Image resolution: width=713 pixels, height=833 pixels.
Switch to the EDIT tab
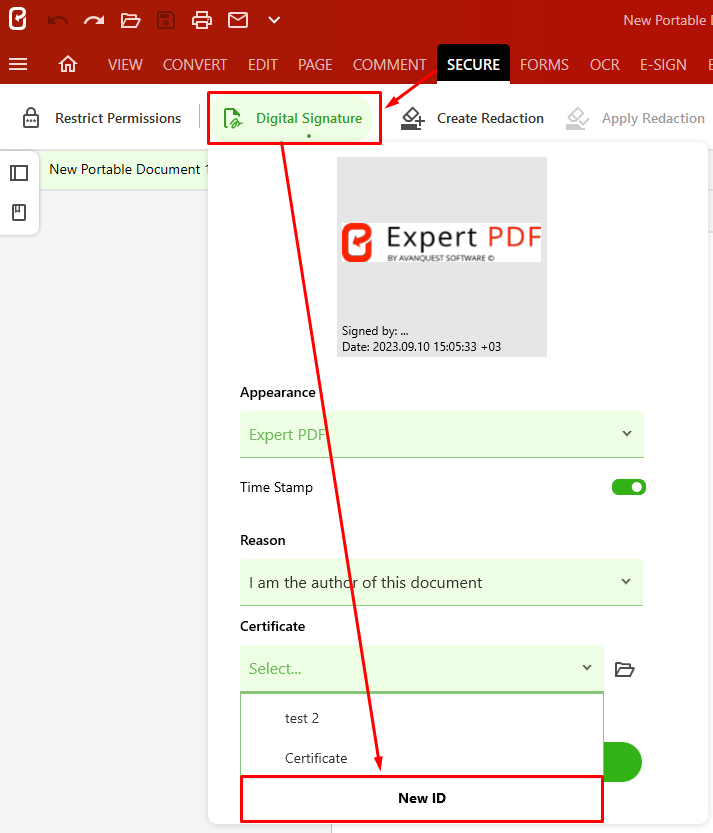262,65
